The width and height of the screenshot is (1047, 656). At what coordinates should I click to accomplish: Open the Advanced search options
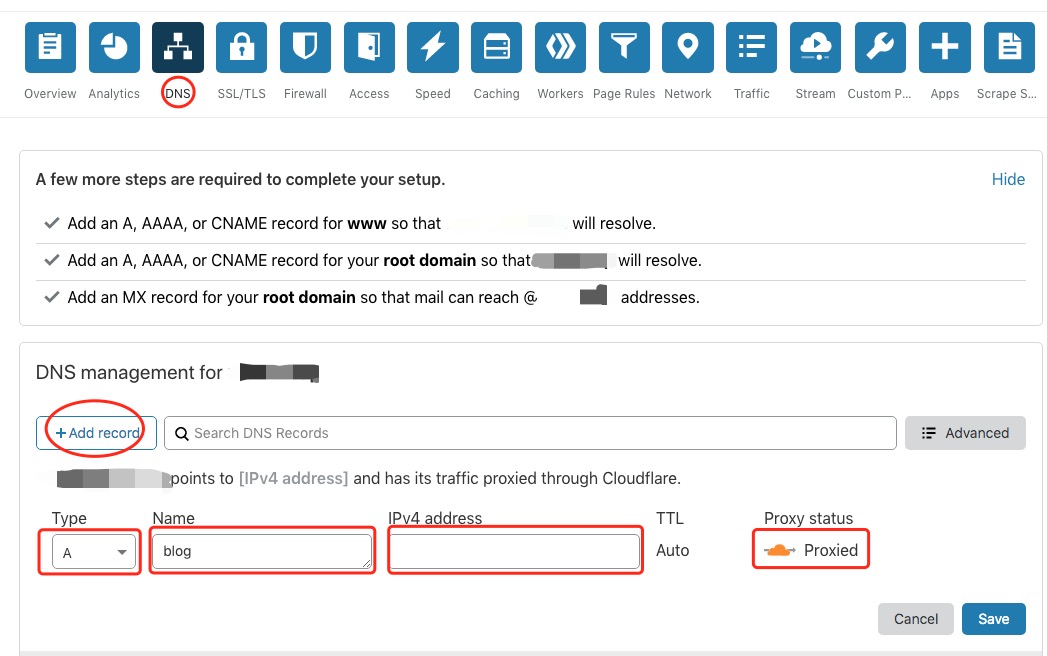(965, 433)
